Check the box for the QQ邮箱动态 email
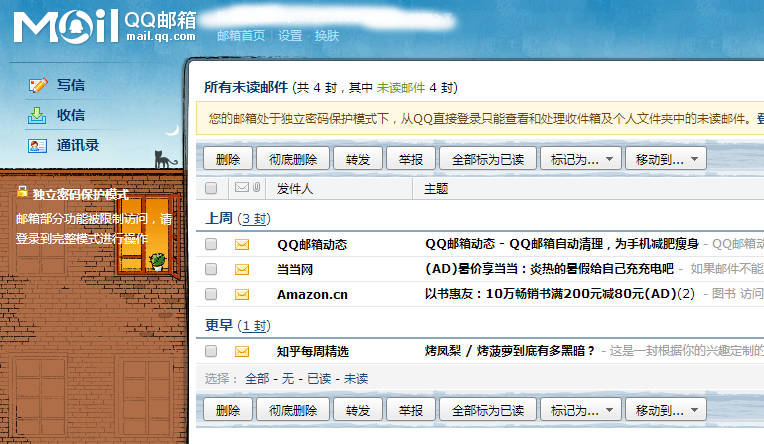This screenshot has width=764, height=444. 211,244
